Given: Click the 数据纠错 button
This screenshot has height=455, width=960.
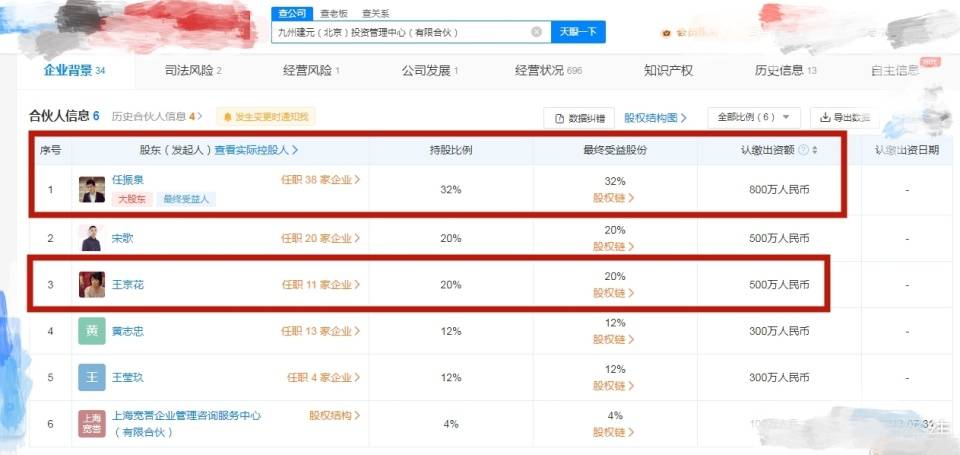Looking at the screenshot, I should (579, 118).
